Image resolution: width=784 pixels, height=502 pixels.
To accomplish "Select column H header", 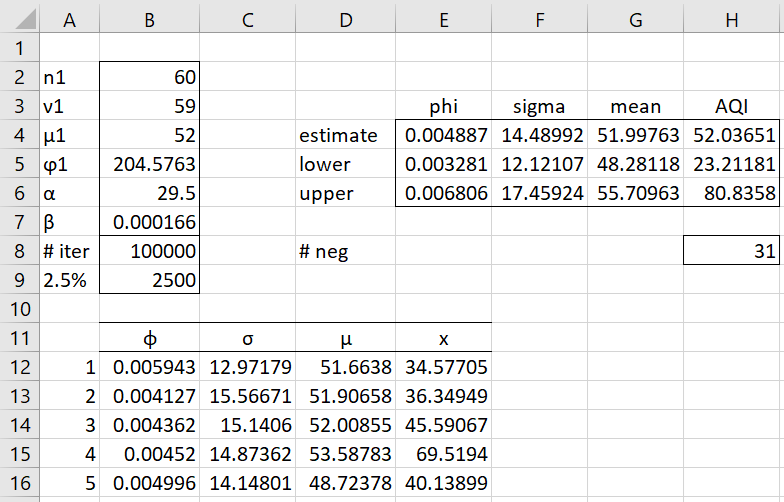I will [x=732, y=18].
